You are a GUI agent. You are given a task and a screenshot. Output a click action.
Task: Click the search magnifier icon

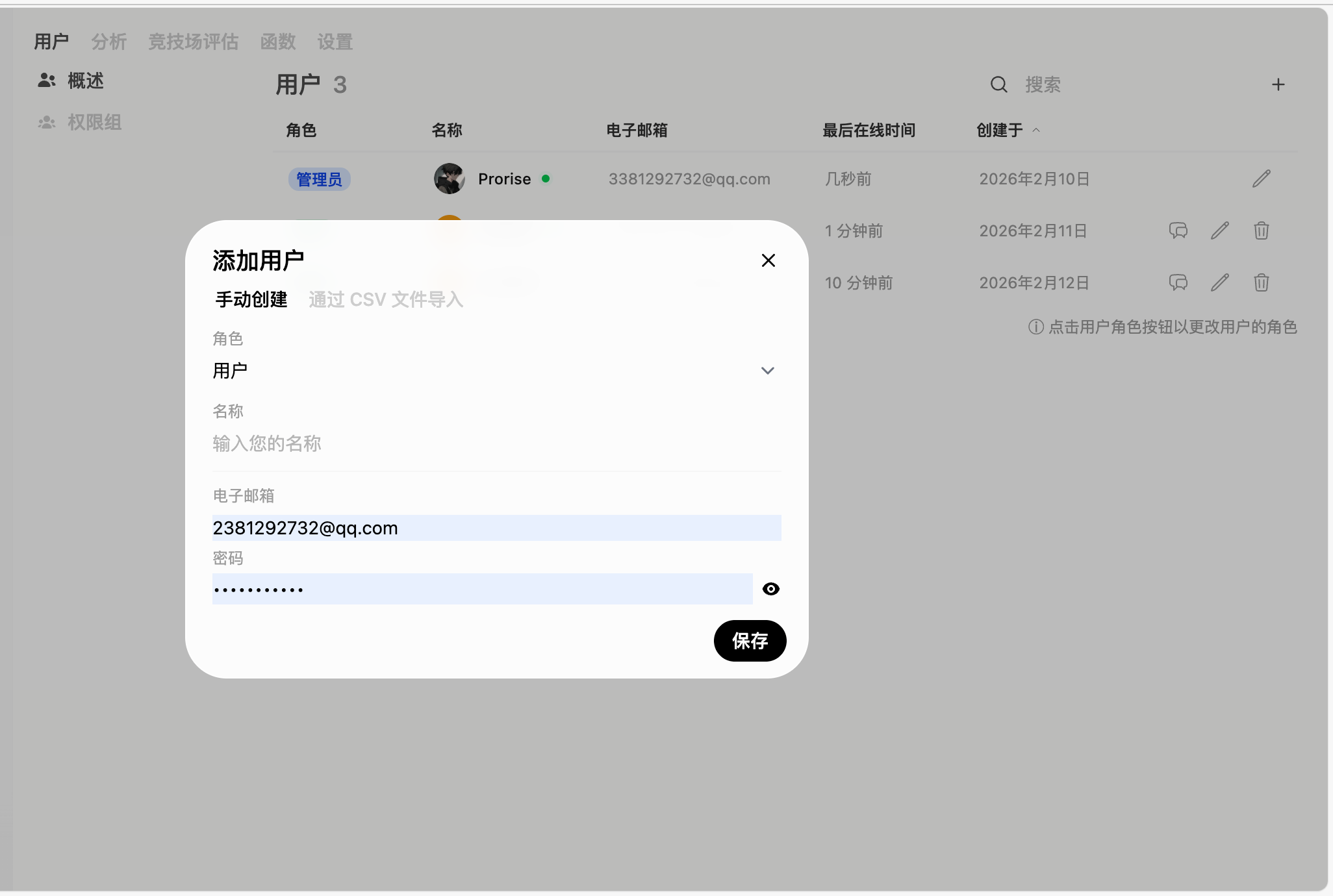pos(998,84)
